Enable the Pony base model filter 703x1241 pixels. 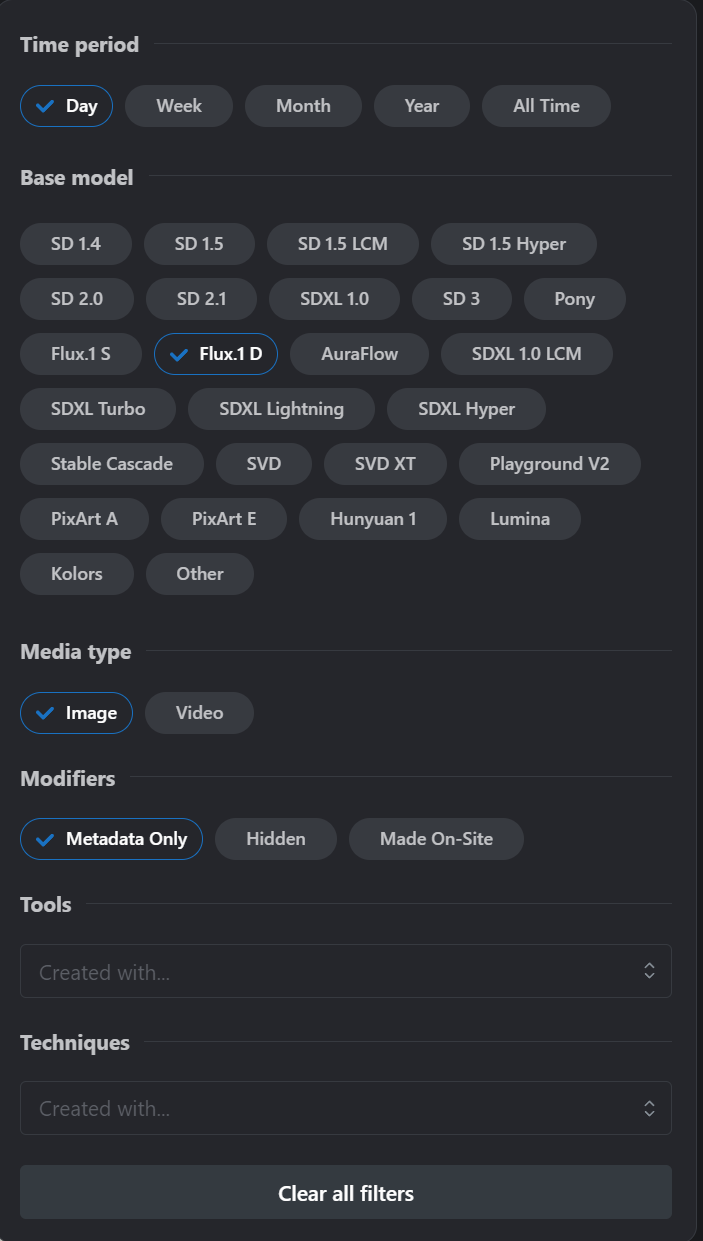(x=574, y=299)
